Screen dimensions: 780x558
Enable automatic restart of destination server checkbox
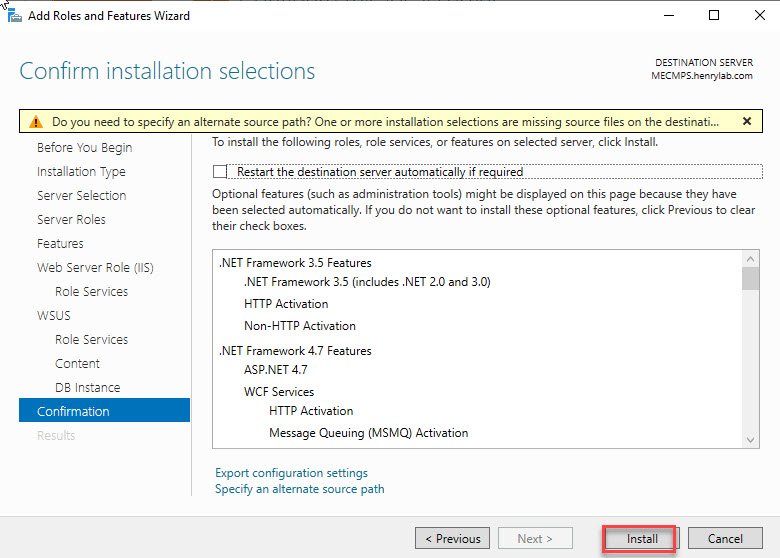point(220,172)
